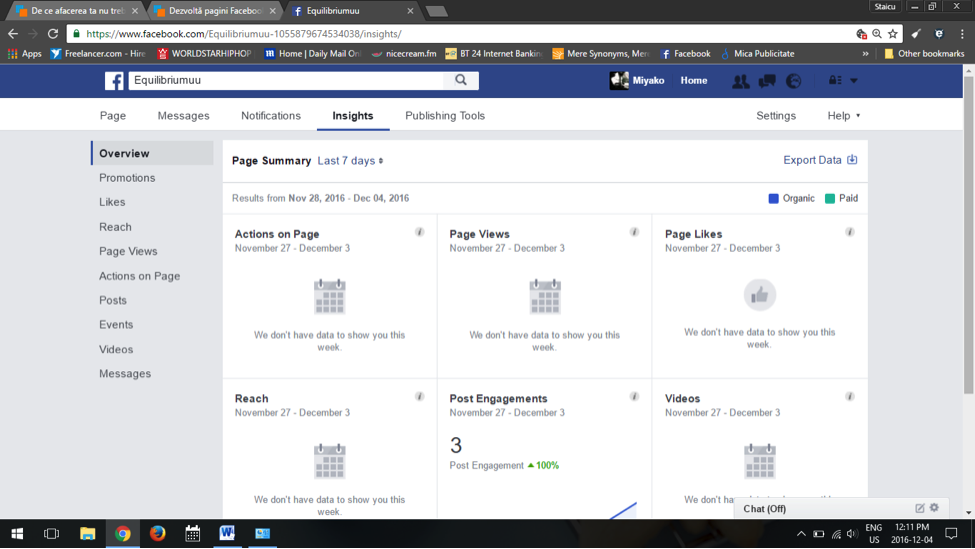Screen dimensions: 975x549
Task: Change the Last 7 days range
Action: (x=350, y=160)
